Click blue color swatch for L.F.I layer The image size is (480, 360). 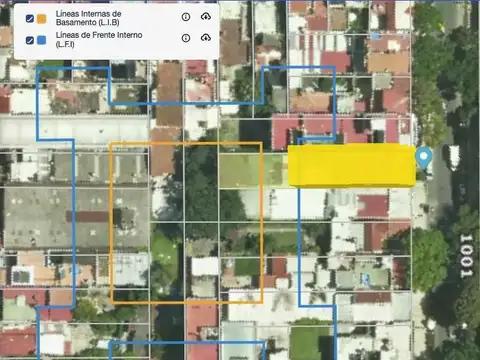pos(42,40)
